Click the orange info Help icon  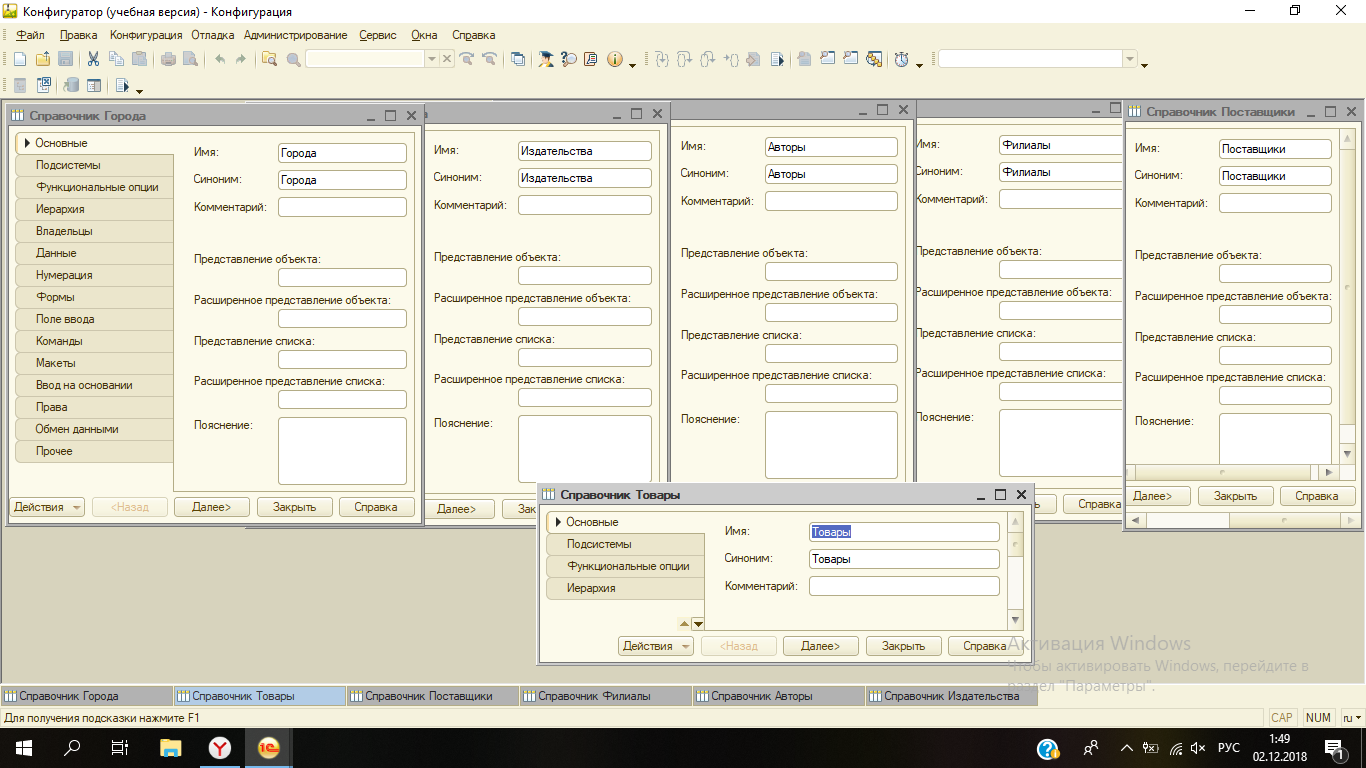615,60
